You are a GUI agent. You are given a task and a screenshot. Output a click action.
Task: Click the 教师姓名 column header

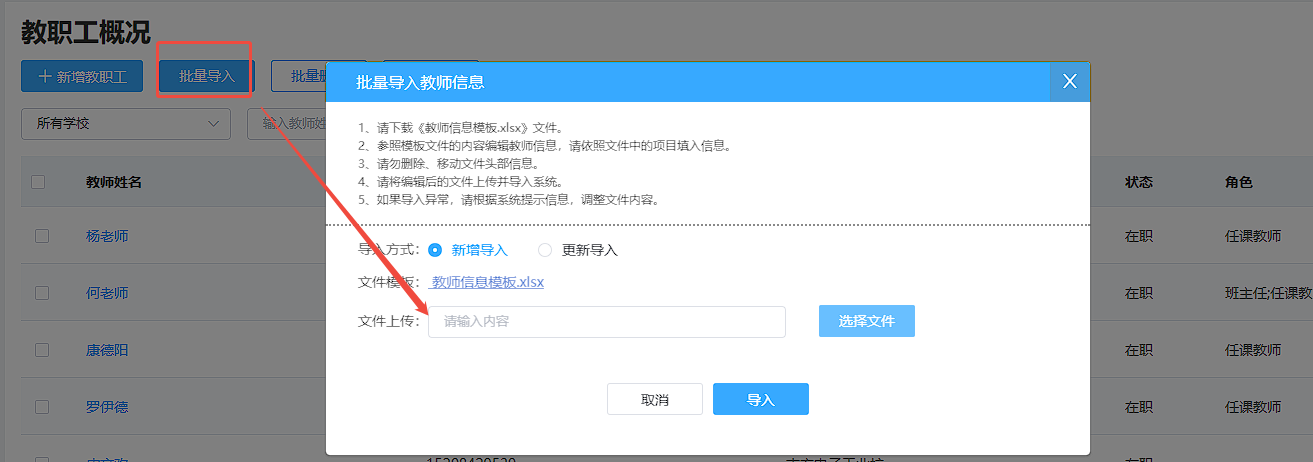coord(114,182)
